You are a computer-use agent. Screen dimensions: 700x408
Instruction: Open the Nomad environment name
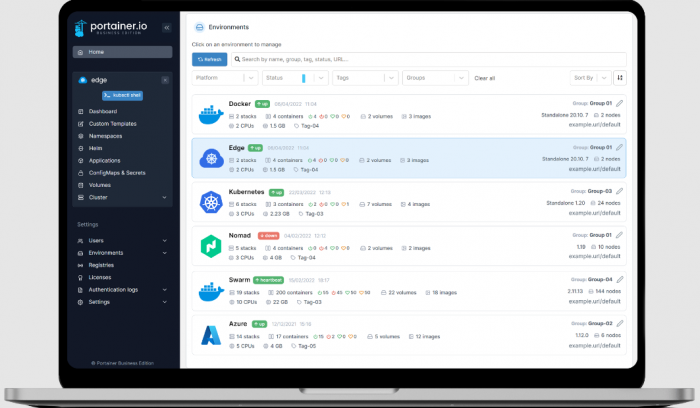coord(240,235)
